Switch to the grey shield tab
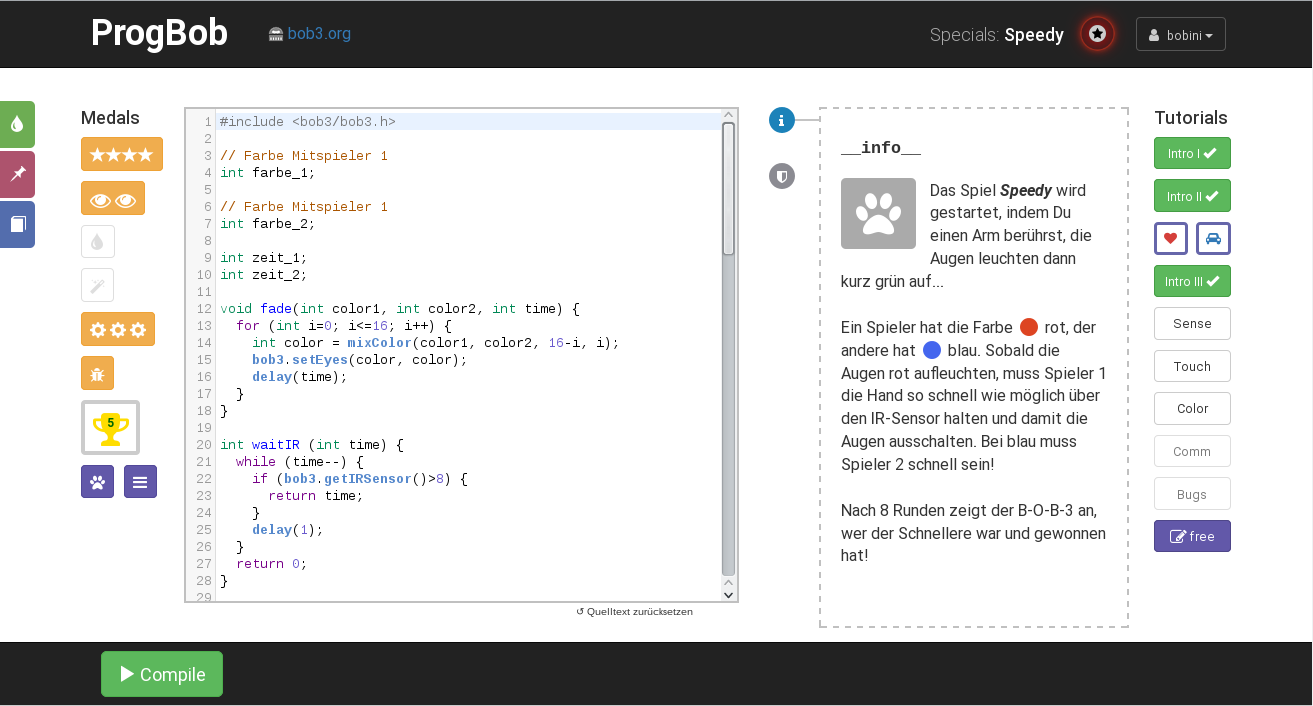 782,176
